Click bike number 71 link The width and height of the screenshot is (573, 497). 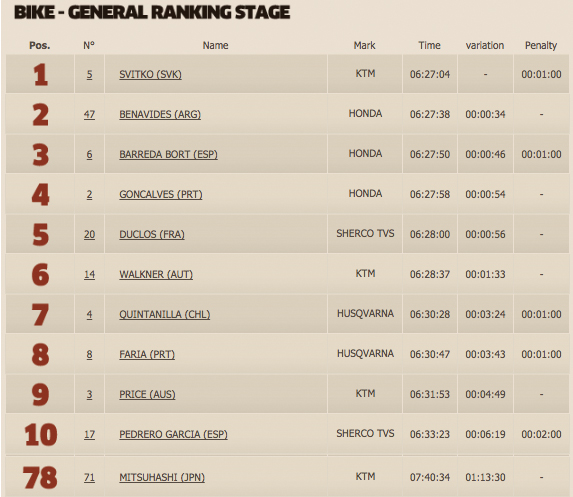pyautogui.click(x=89, y=477)
